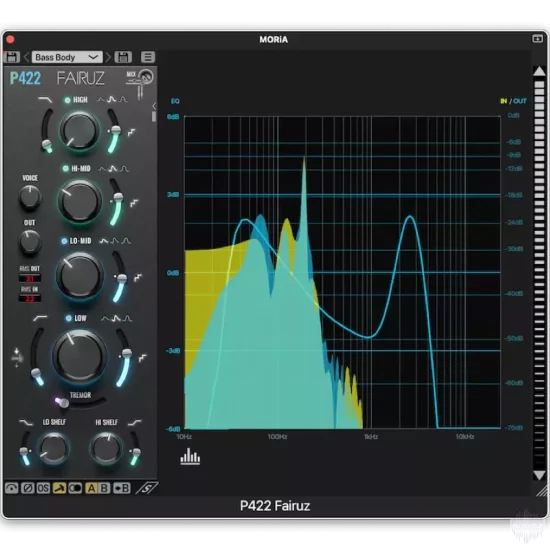
Task: Select the middle bell shape for HIGH band
Action: tap(112, 100)
